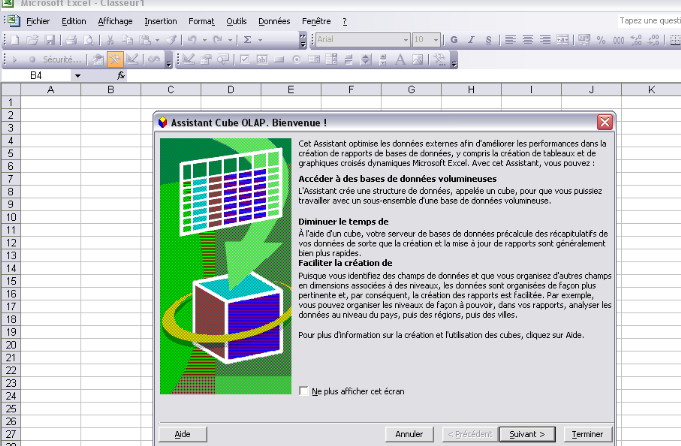
Task: Click the Undo arrow icon
Action: [192, 40]
